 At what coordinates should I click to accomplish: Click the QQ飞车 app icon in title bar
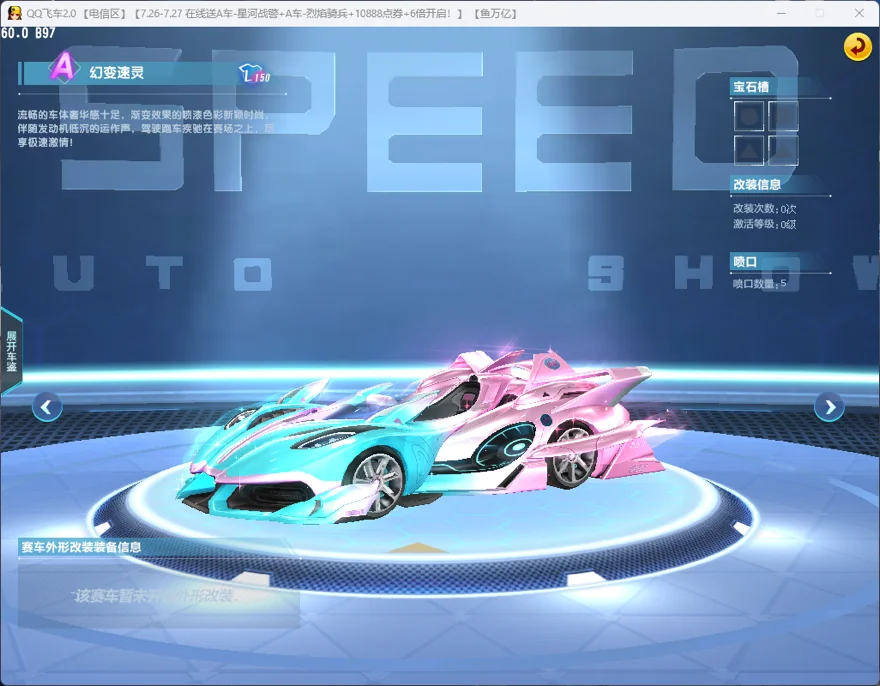[x=15, y=13]
